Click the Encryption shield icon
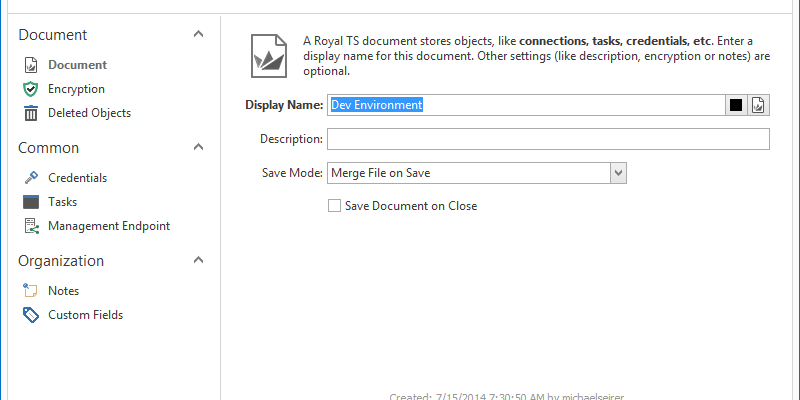This screenshot has width=800, height=400. click(x=30, y=89)
